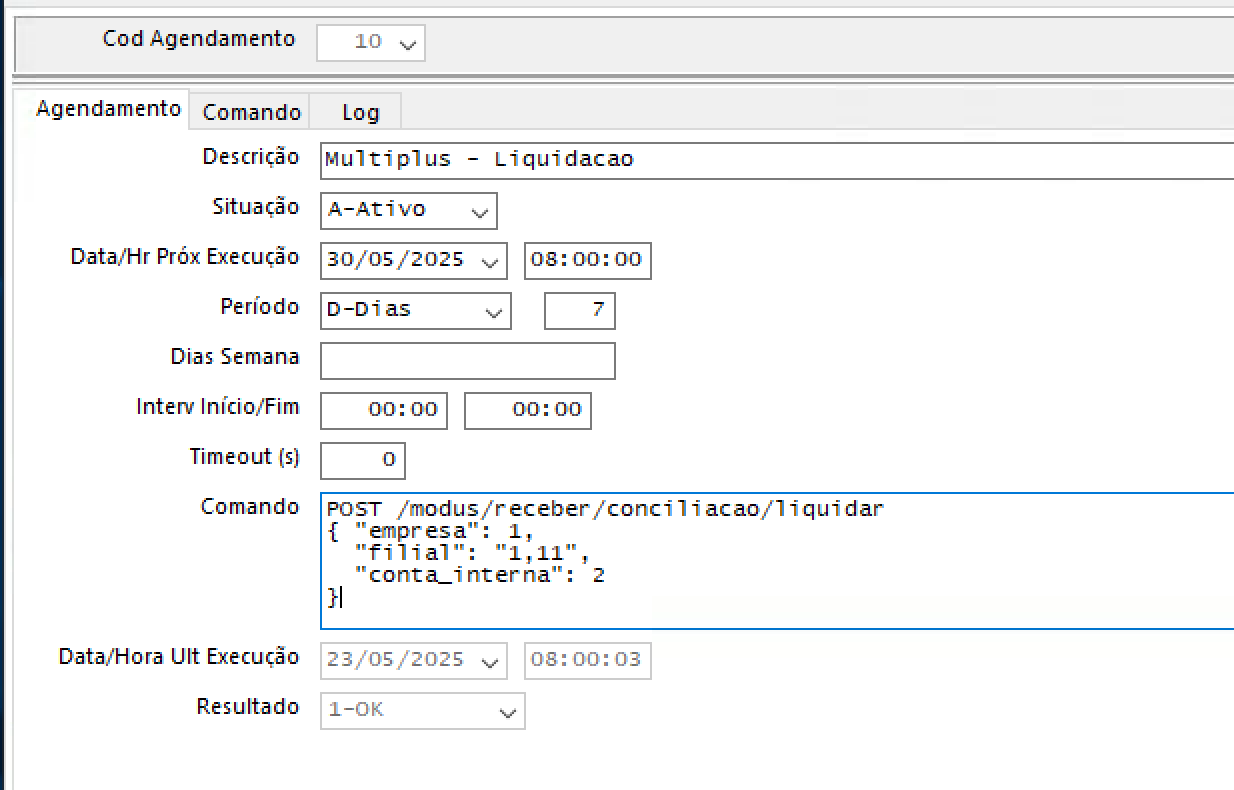Click the 08:00:00 next execution time field
The image size is (1234, 790).
pos(587,260)
